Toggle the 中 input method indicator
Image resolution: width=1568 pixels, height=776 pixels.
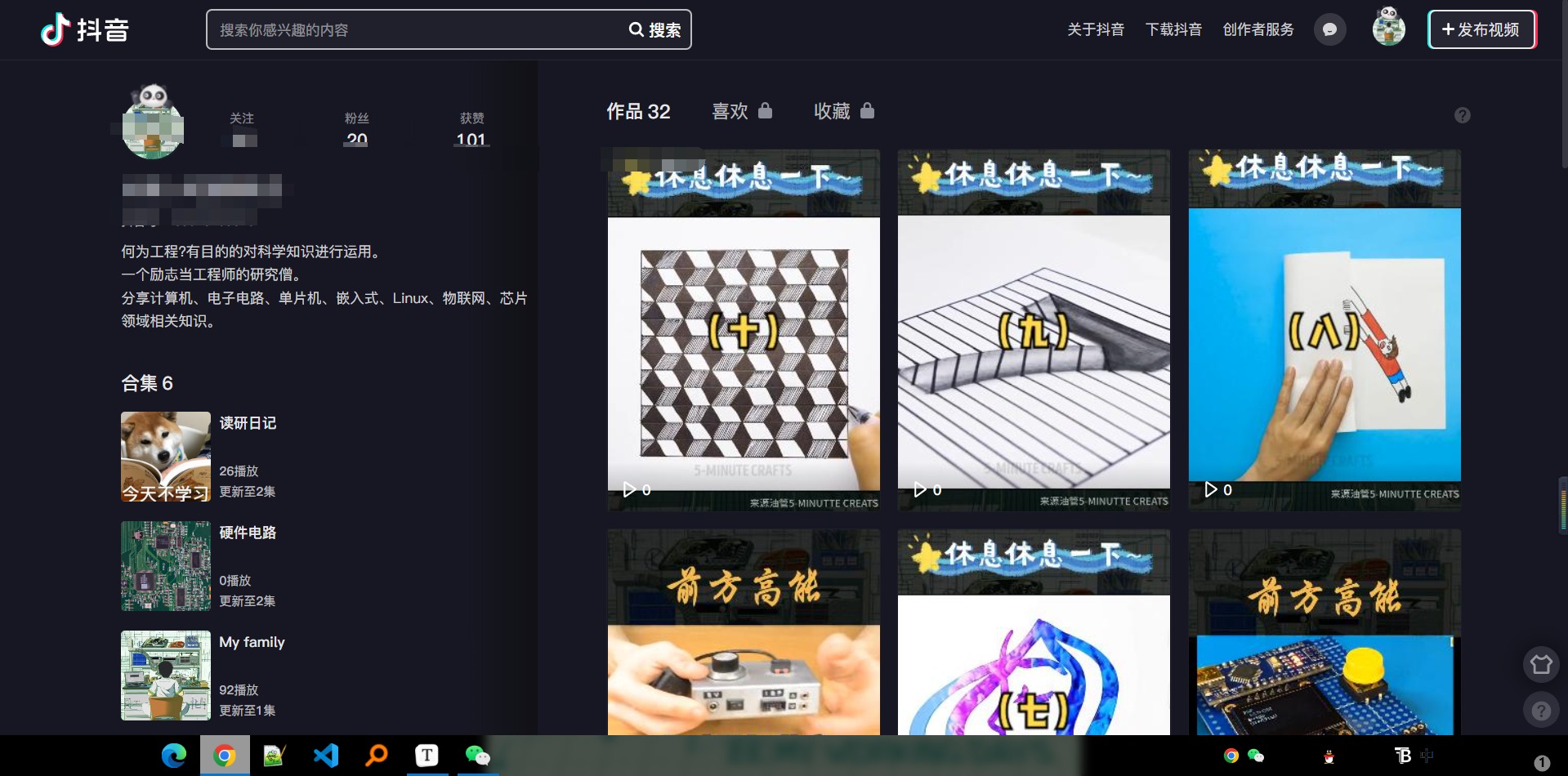tap(1427, 756)
